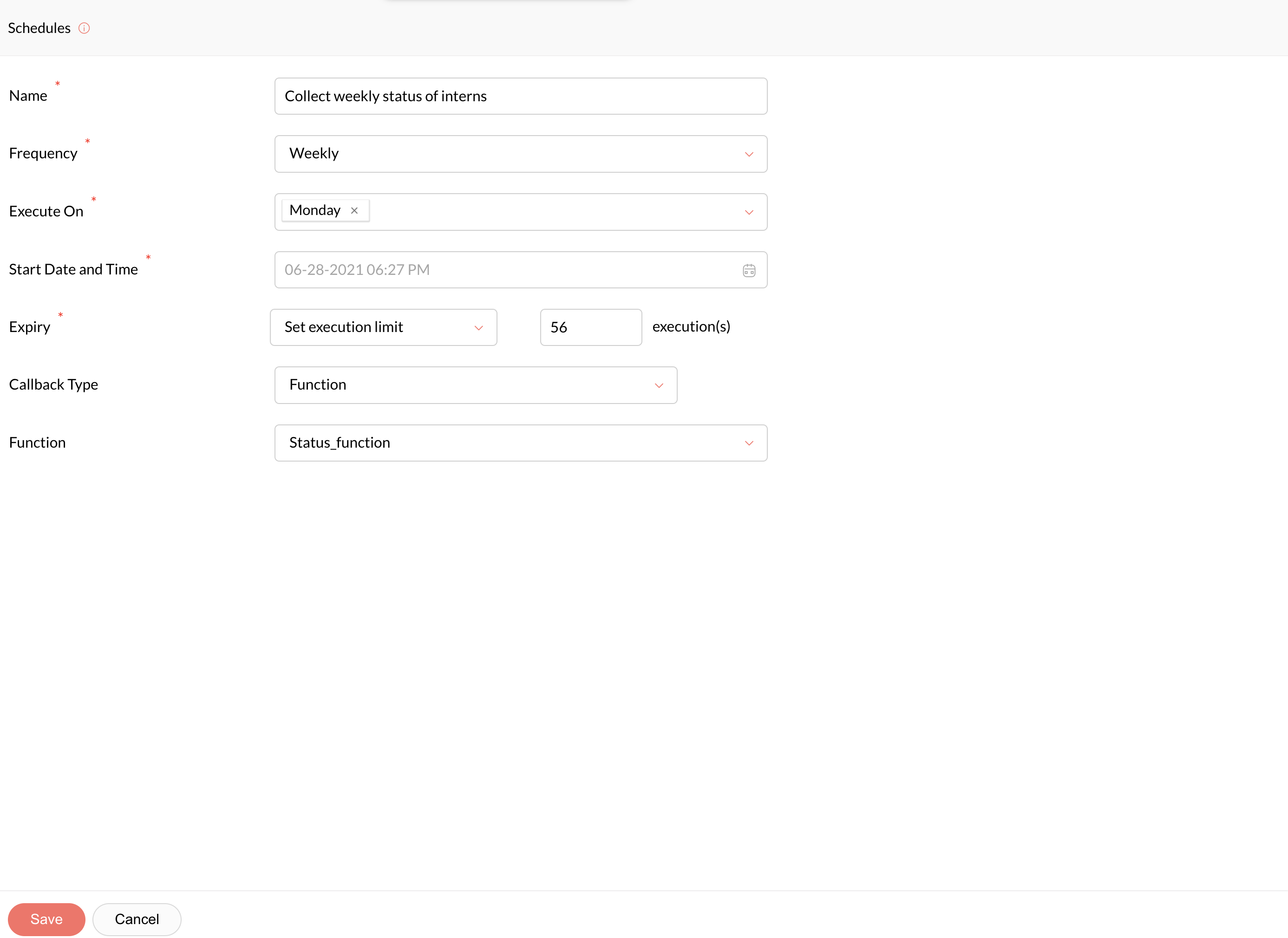Open the Set execution limit dropdown
This screenshot has width=1288, height=938.
point(383,327)
